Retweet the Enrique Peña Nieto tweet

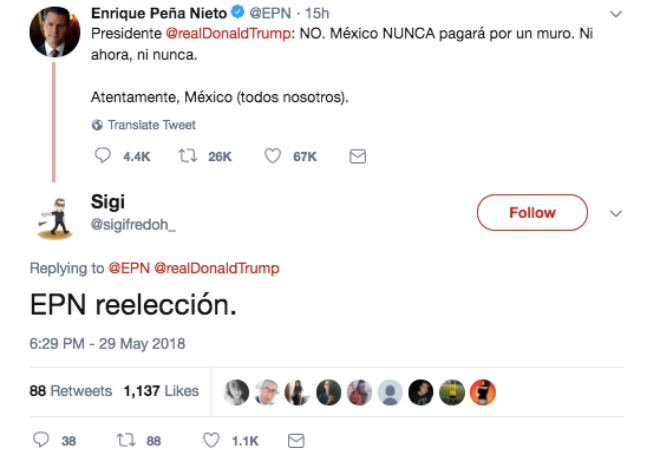185,156
